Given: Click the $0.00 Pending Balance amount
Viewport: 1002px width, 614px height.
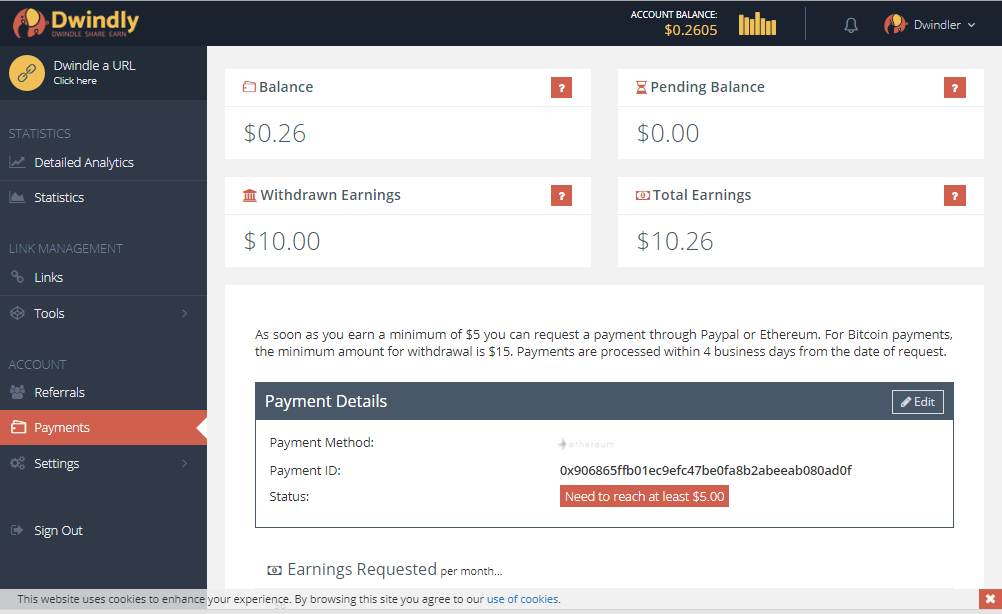Looking at the screenshot, I should (x=668, y=134).
